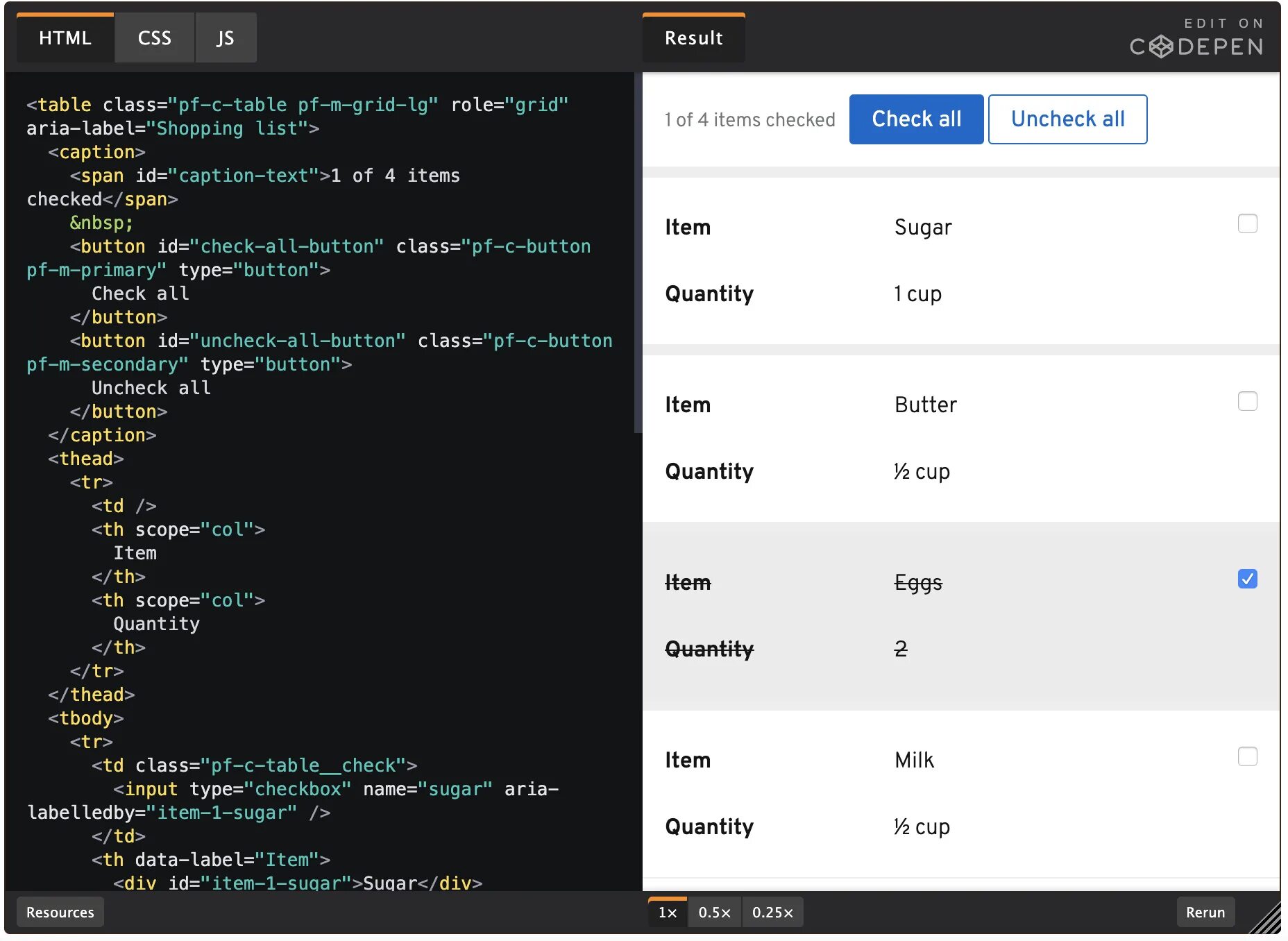Open the Resources button

(x=60, y=912)
